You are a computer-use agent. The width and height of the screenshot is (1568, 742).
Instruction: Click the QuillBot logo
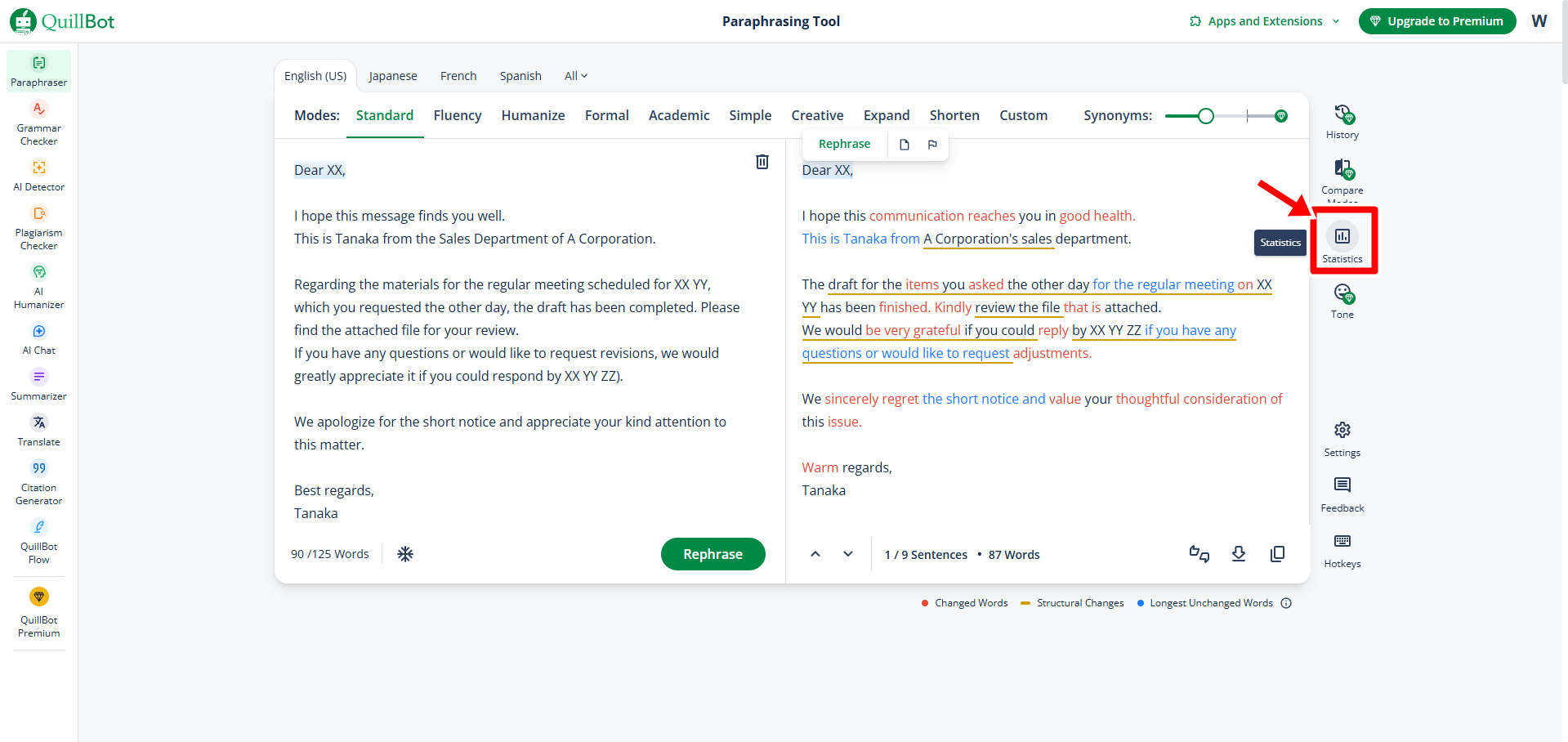[62, 21]
